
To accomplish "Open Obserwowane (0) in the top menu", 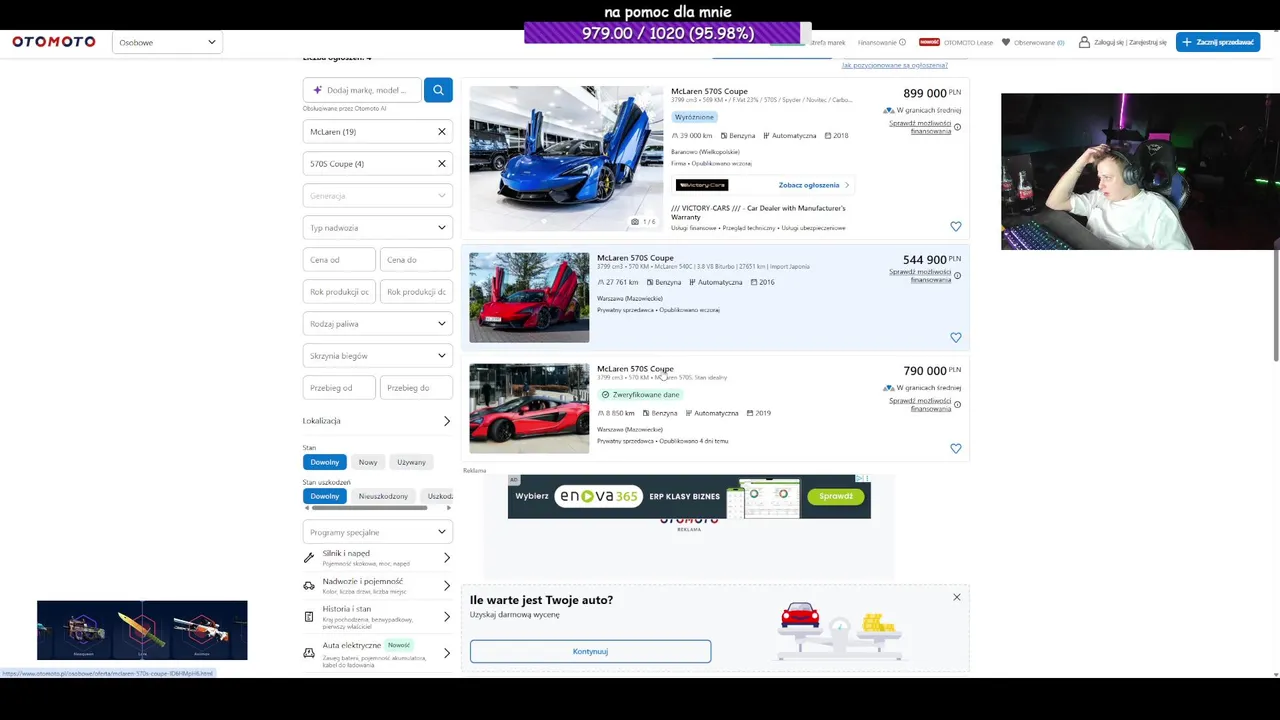I will pos(1039,42).
